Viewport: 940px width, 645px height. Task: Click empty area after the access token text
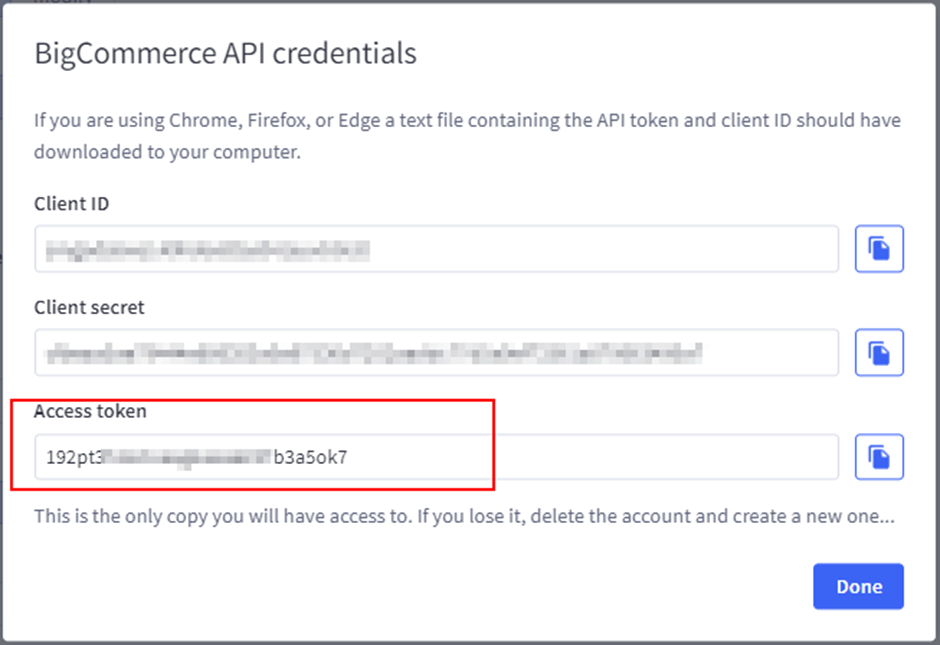600,458
